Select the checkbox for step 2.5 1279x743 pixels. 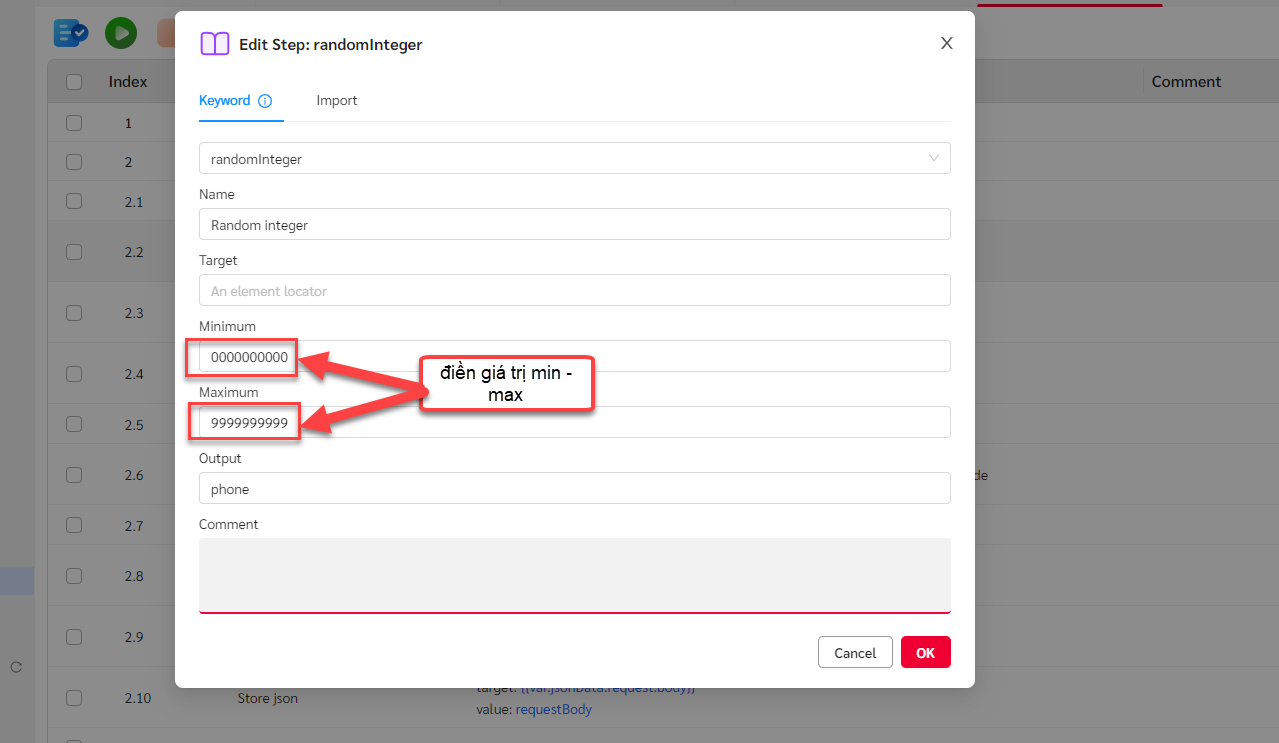click(x=74, y=425)
